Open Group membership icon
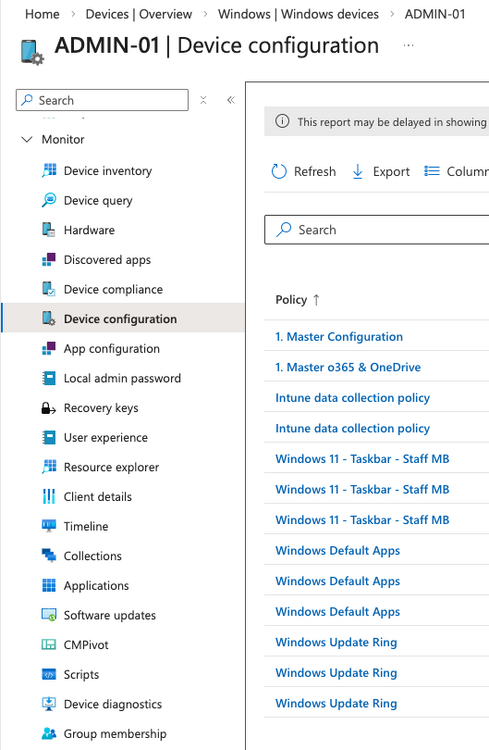This screenshot has width=489, height=750. pos(49,734)
